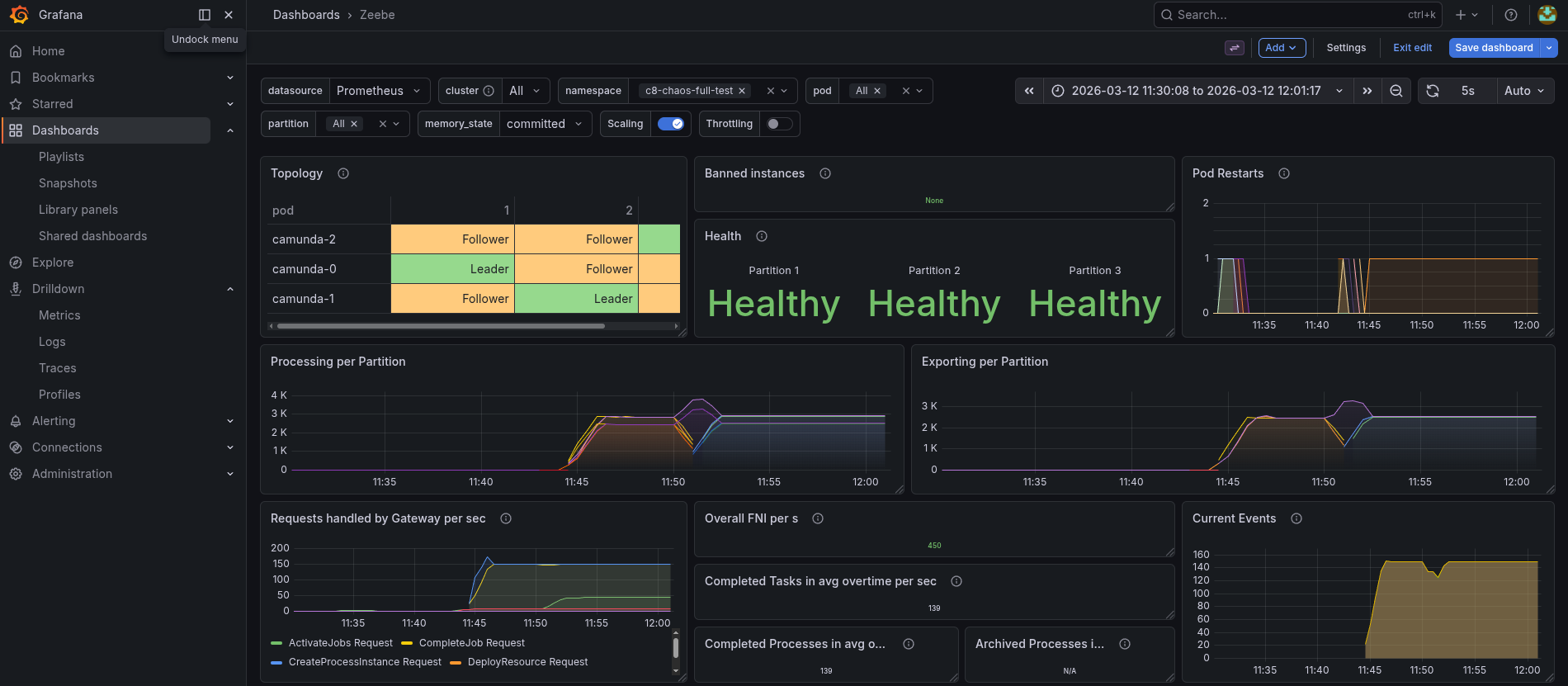Click the undock menu icon

[205, 15]
